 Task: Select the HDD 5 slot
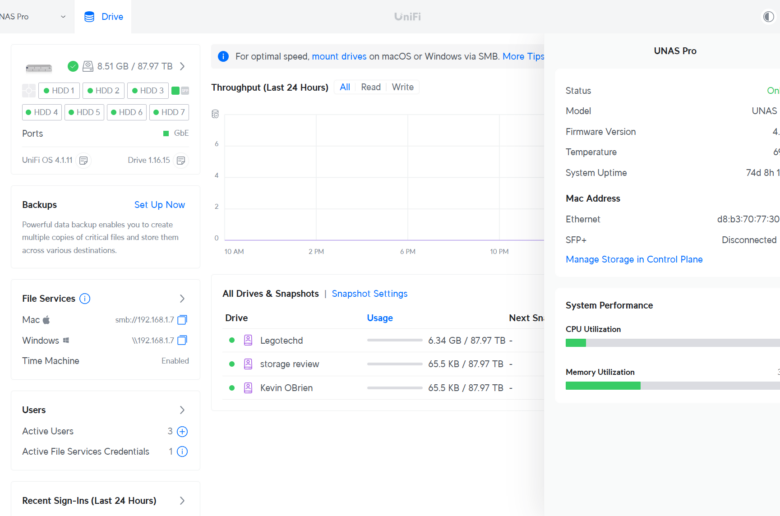point(84,112)
